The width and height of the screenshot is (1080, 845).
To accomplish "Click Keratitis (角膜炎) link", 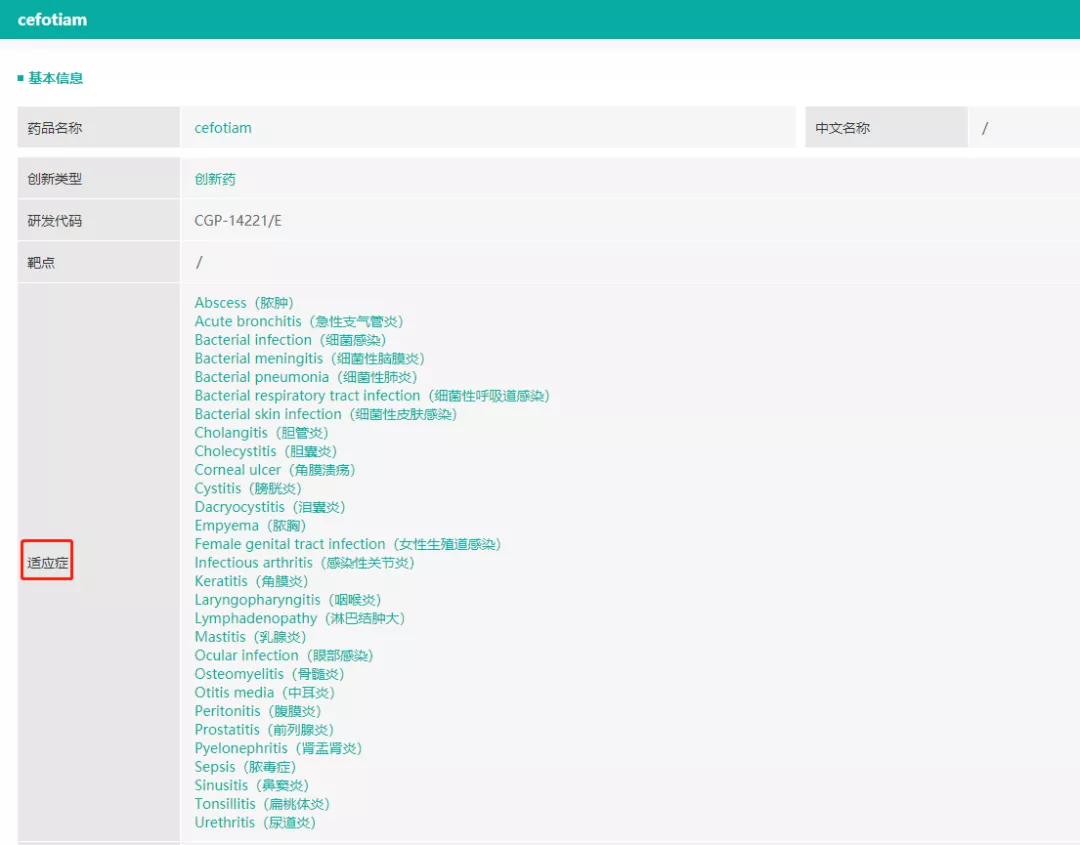I will (251, 582).
